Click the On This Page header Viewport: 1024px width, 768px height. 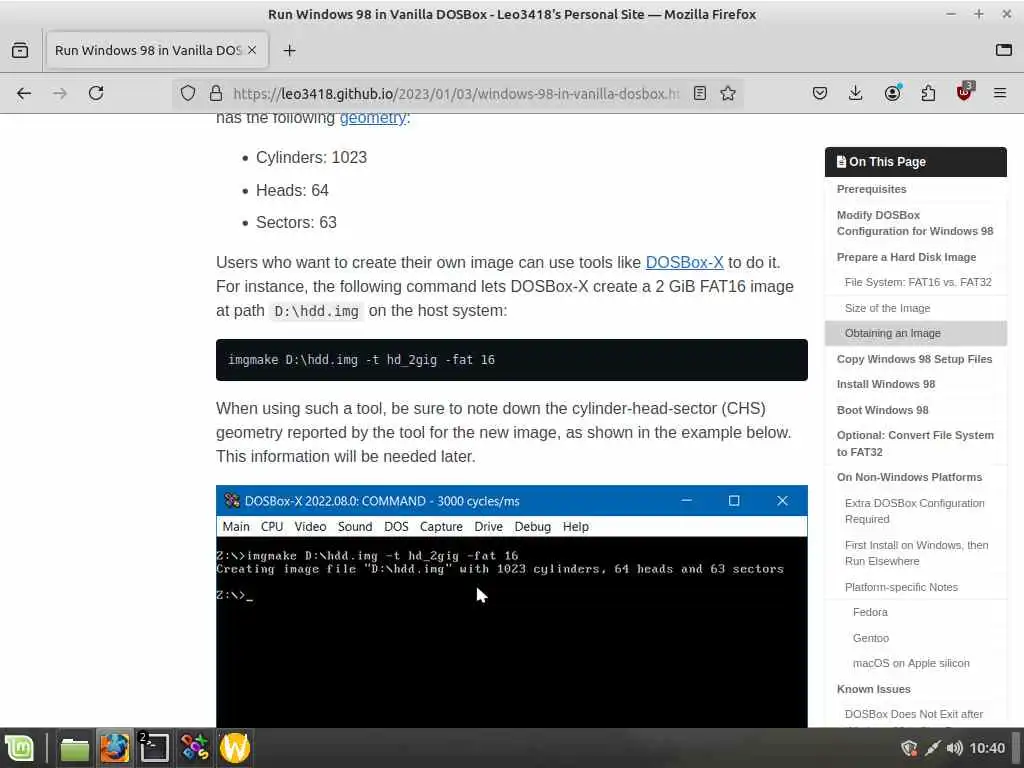click(916, 162)
